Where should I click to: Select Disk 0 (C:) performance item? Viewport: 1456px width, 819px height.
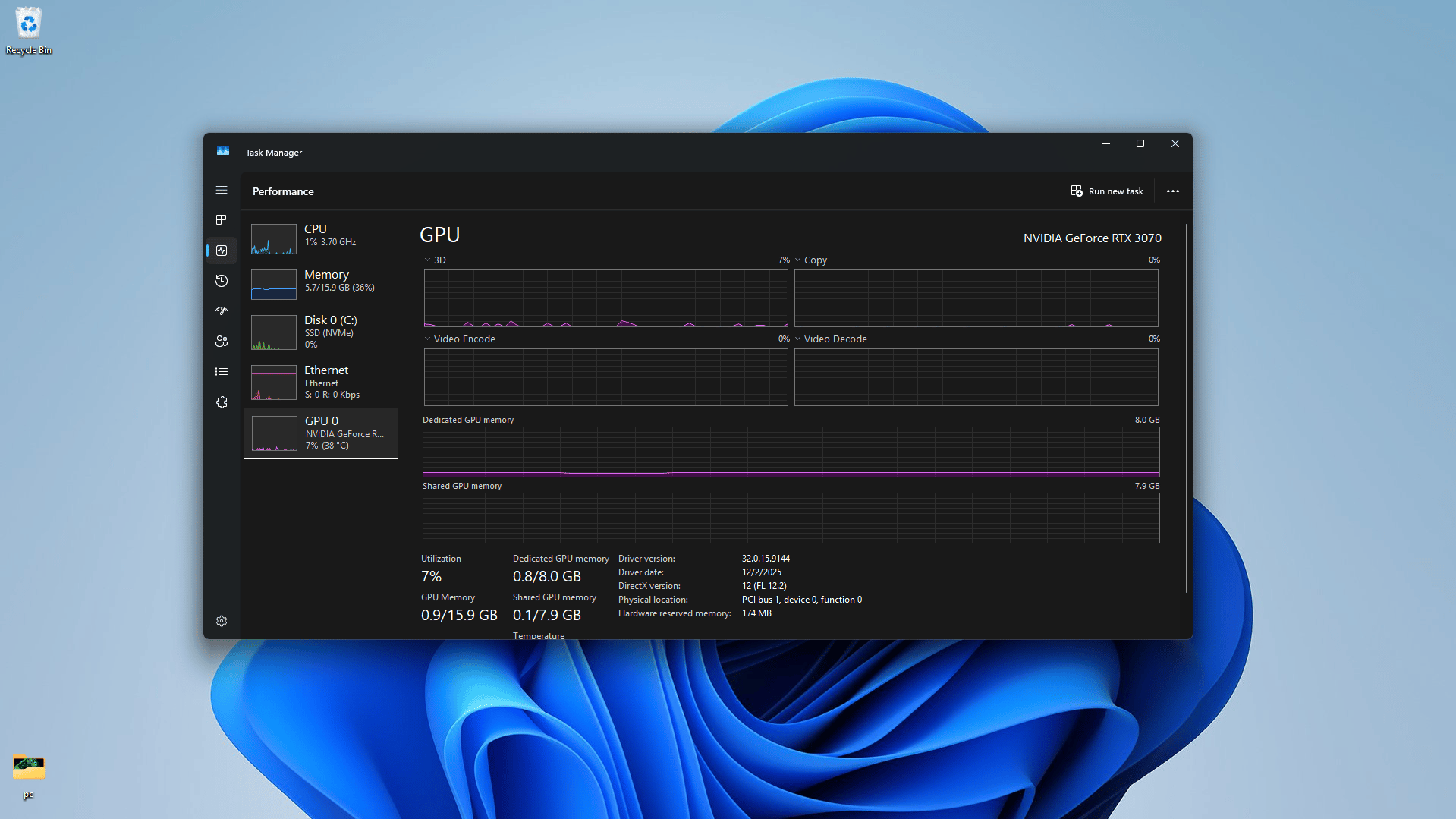pos(320,332)
